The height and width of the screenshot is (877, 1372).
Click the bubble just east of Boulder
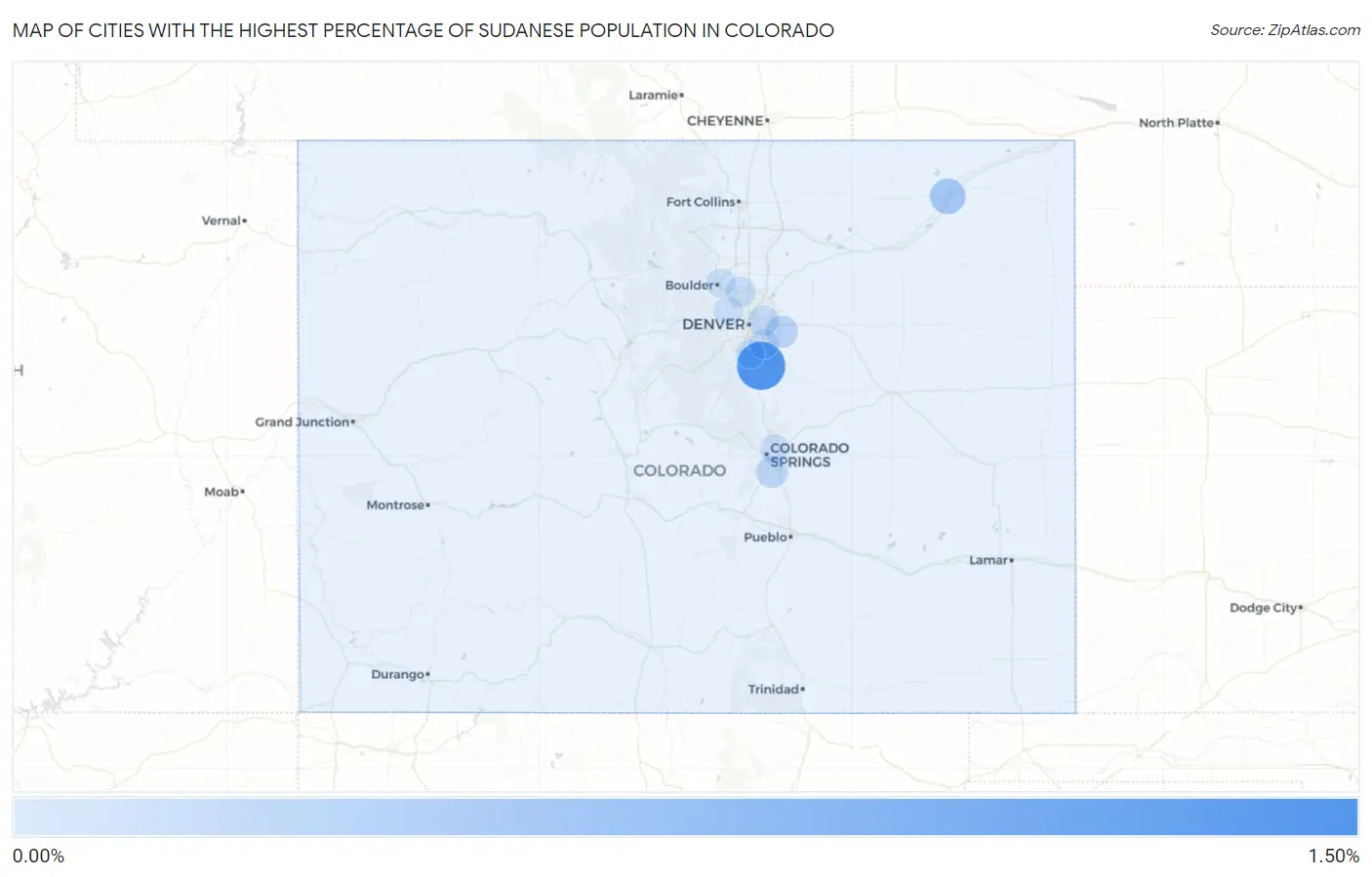[740, 292]
